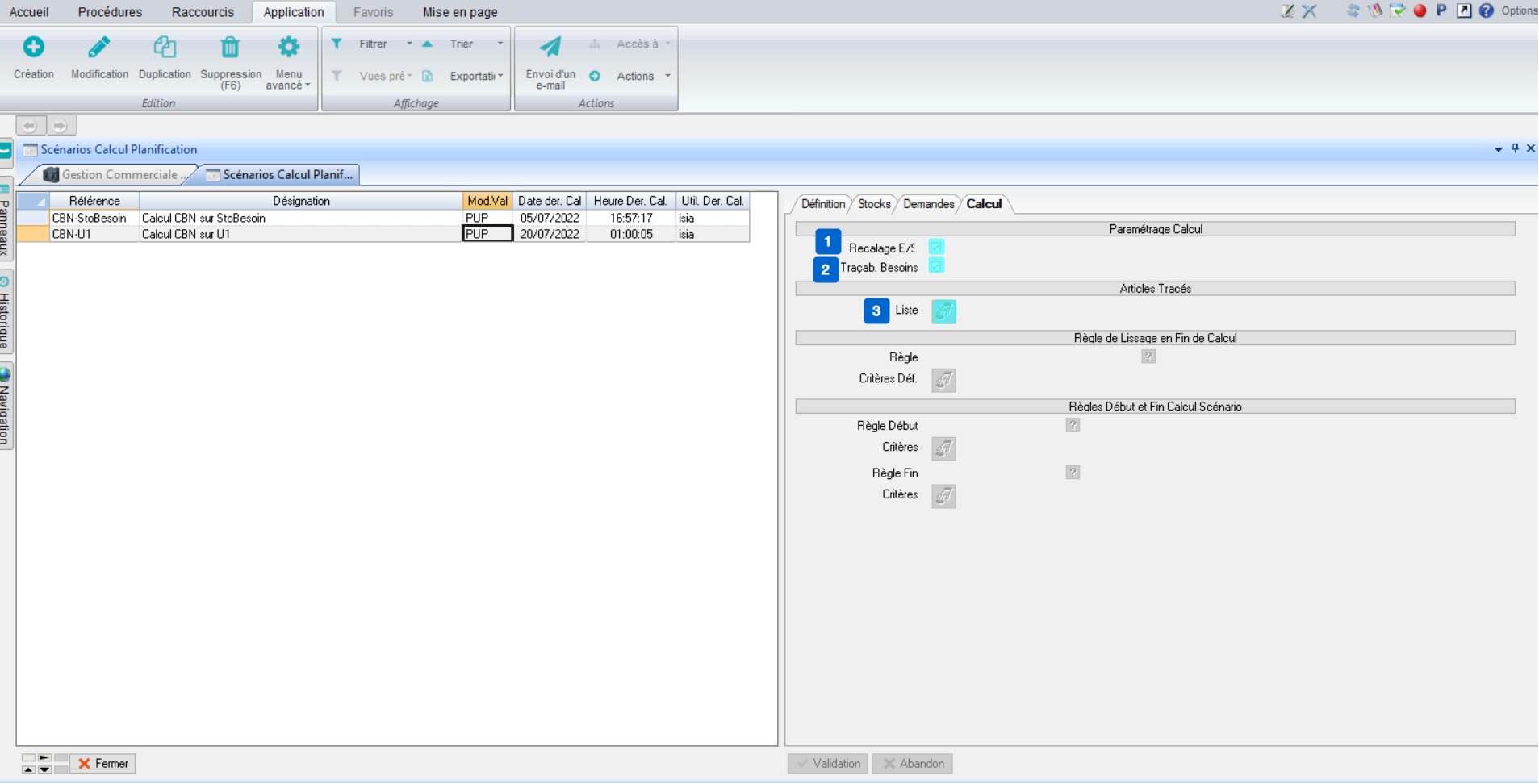
Task: Sort by the Désignation column header
Action: point(300,201)
